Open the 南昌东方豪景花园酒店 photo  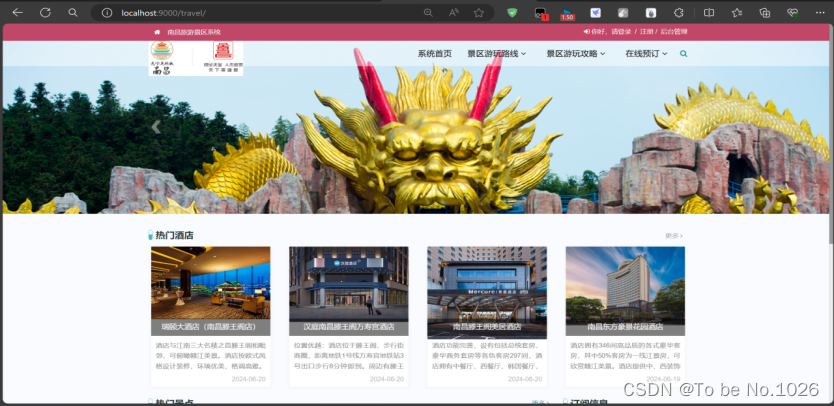626,283
